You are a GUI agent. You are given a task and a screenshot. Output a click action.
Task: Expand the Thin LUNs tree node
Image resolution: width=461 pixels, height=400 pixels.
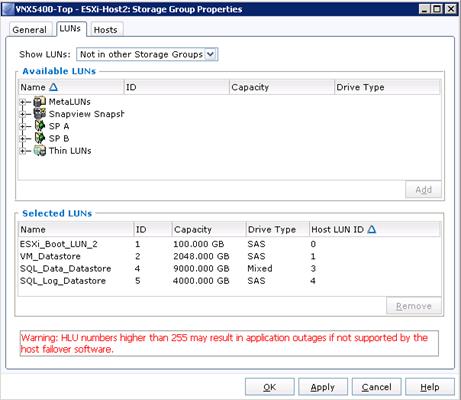[22, 151]
